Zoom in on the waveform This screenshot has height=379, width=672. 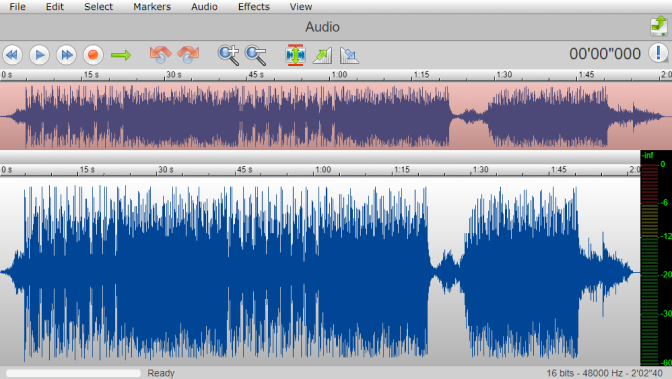(228, 55)
